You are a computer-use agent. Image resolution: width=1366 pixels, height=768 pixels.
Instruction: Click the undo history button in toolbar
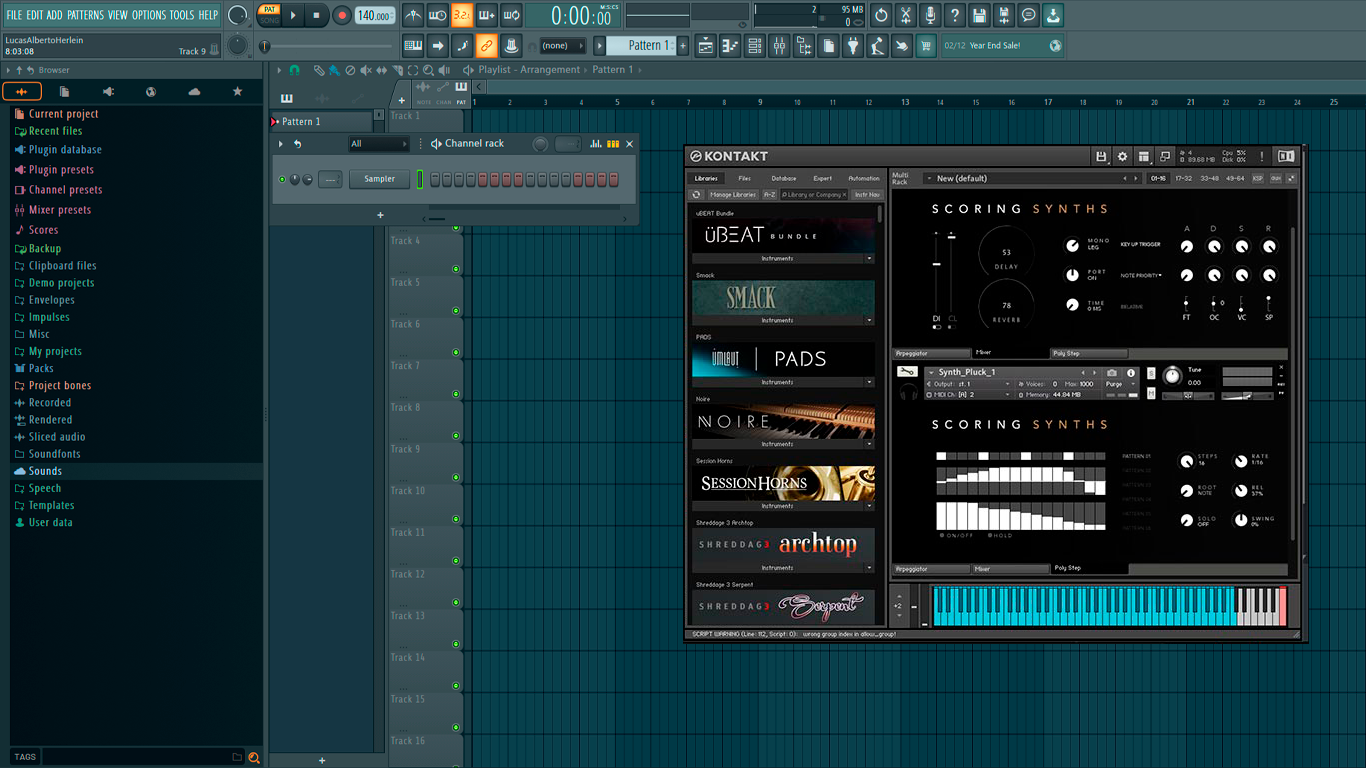click(x=881, y=15)
